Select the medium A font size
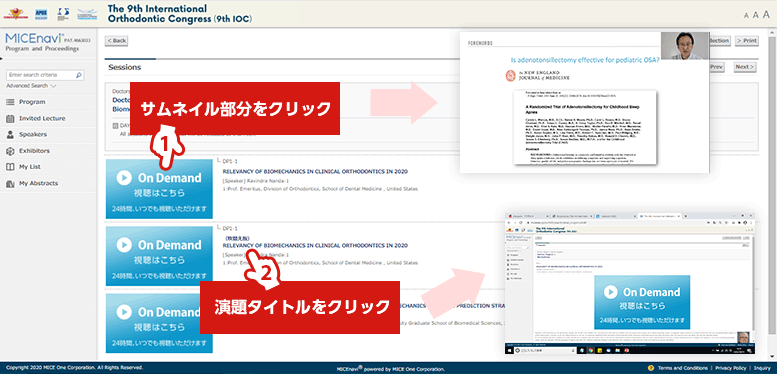This screenshot has width=777, height=374. [756, 15]
